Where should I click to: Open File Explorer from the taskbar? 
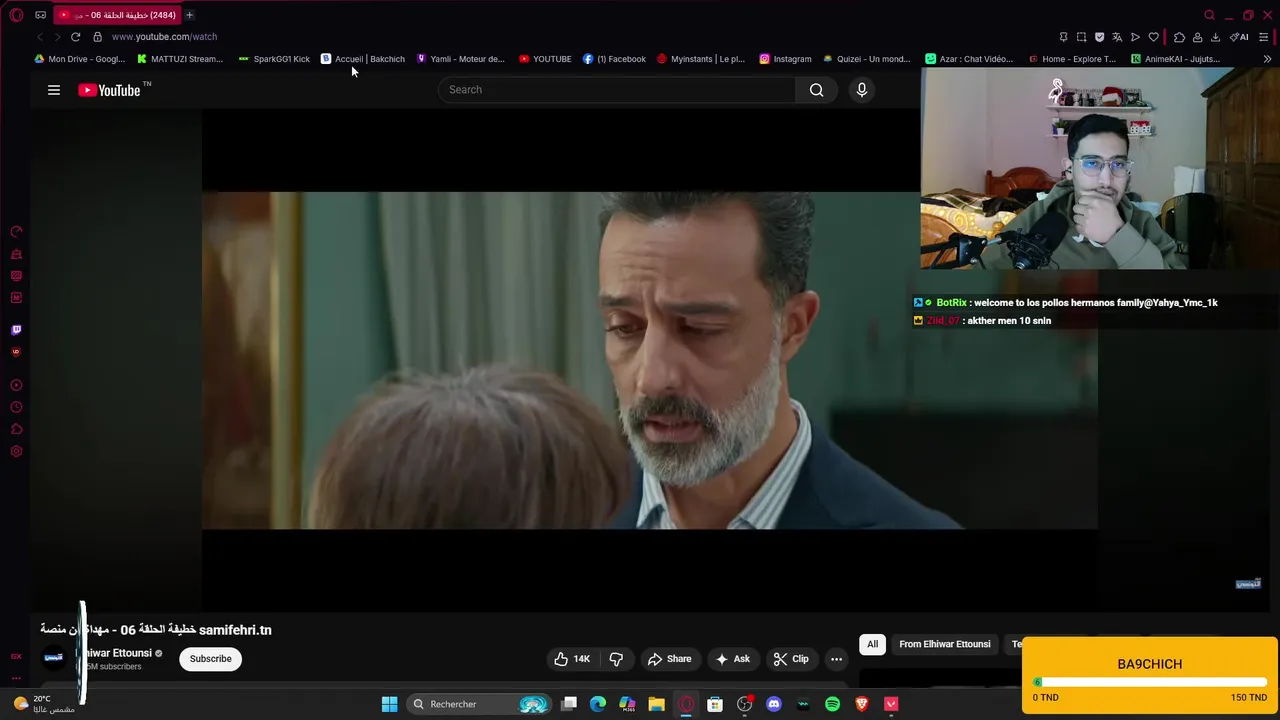(656, 704)
